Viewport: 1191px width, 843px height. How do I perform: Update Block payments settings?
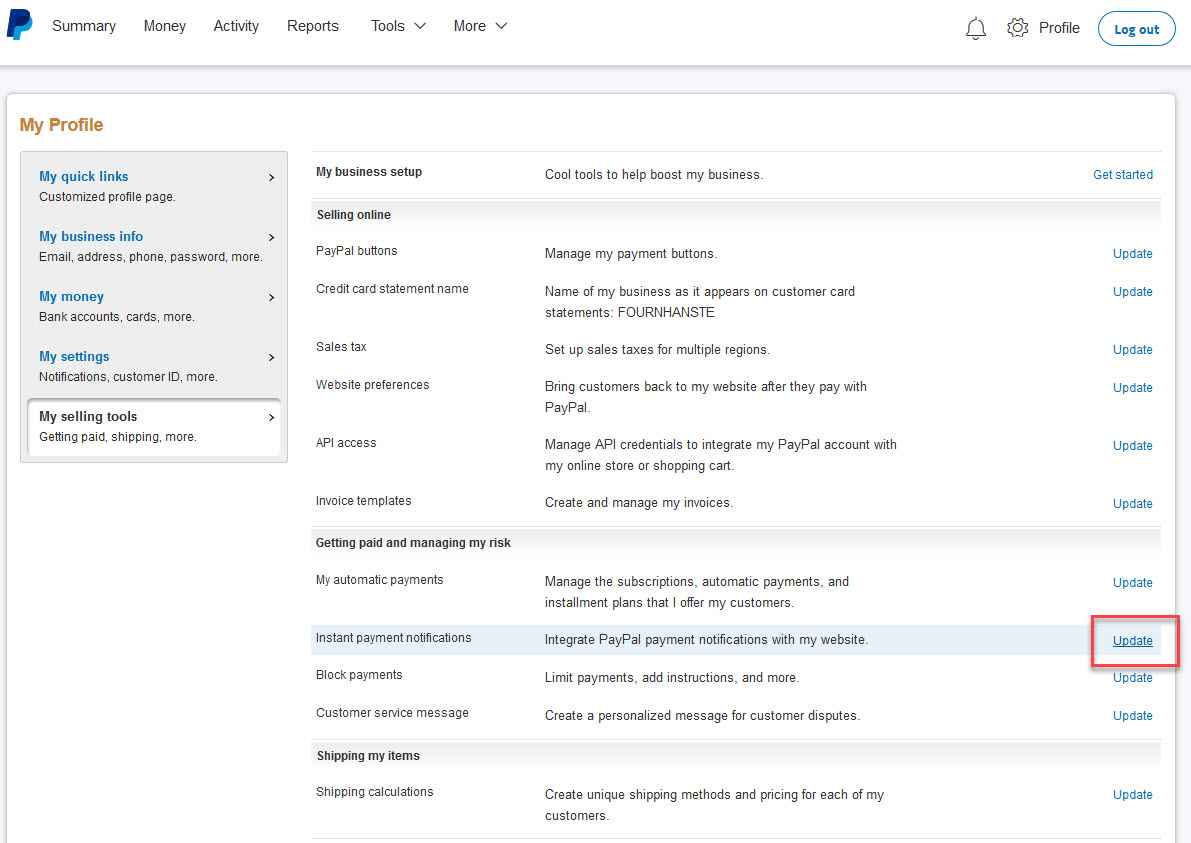1133,677
